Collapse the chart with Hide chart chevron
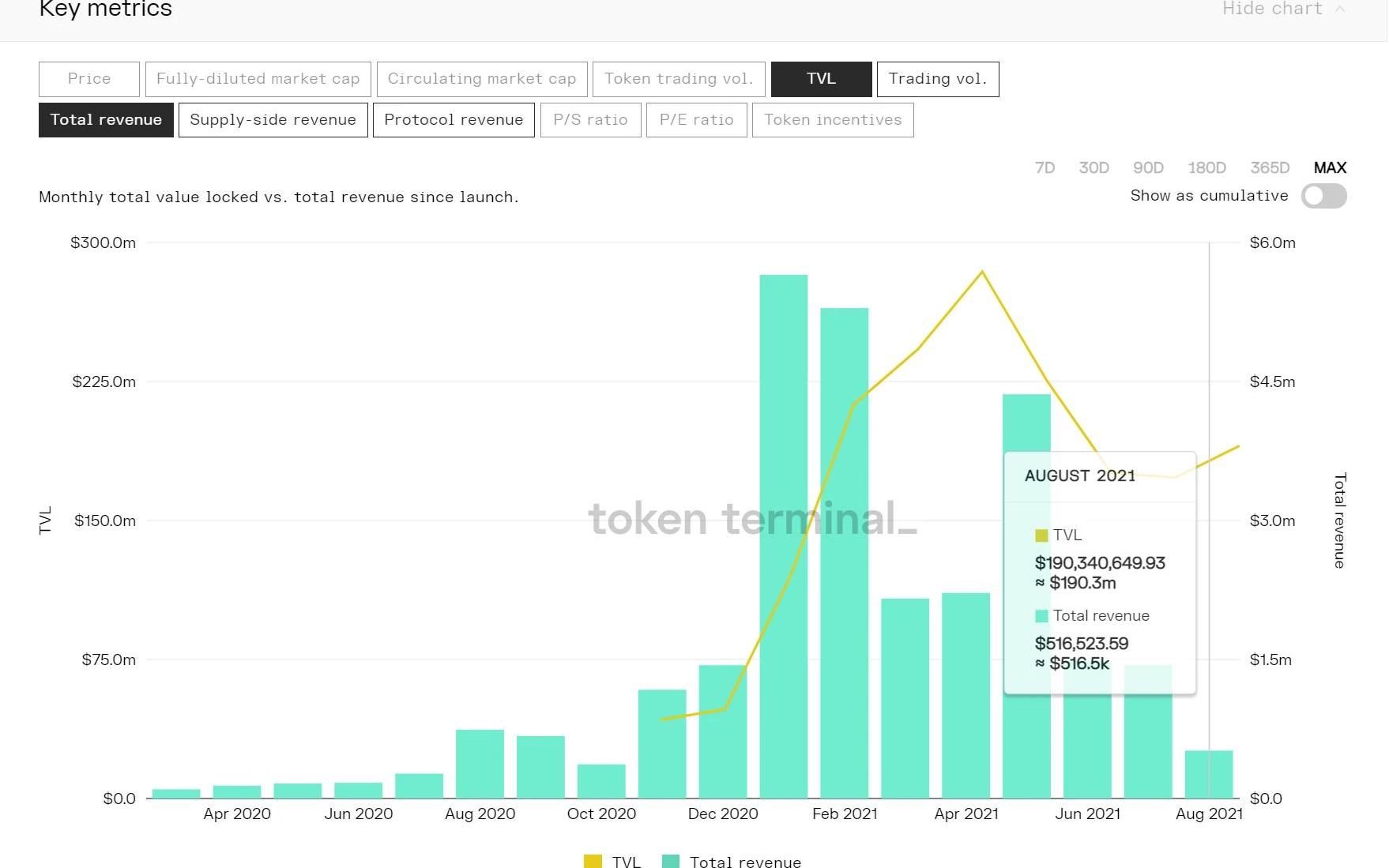 click(x=1339, y=9)
